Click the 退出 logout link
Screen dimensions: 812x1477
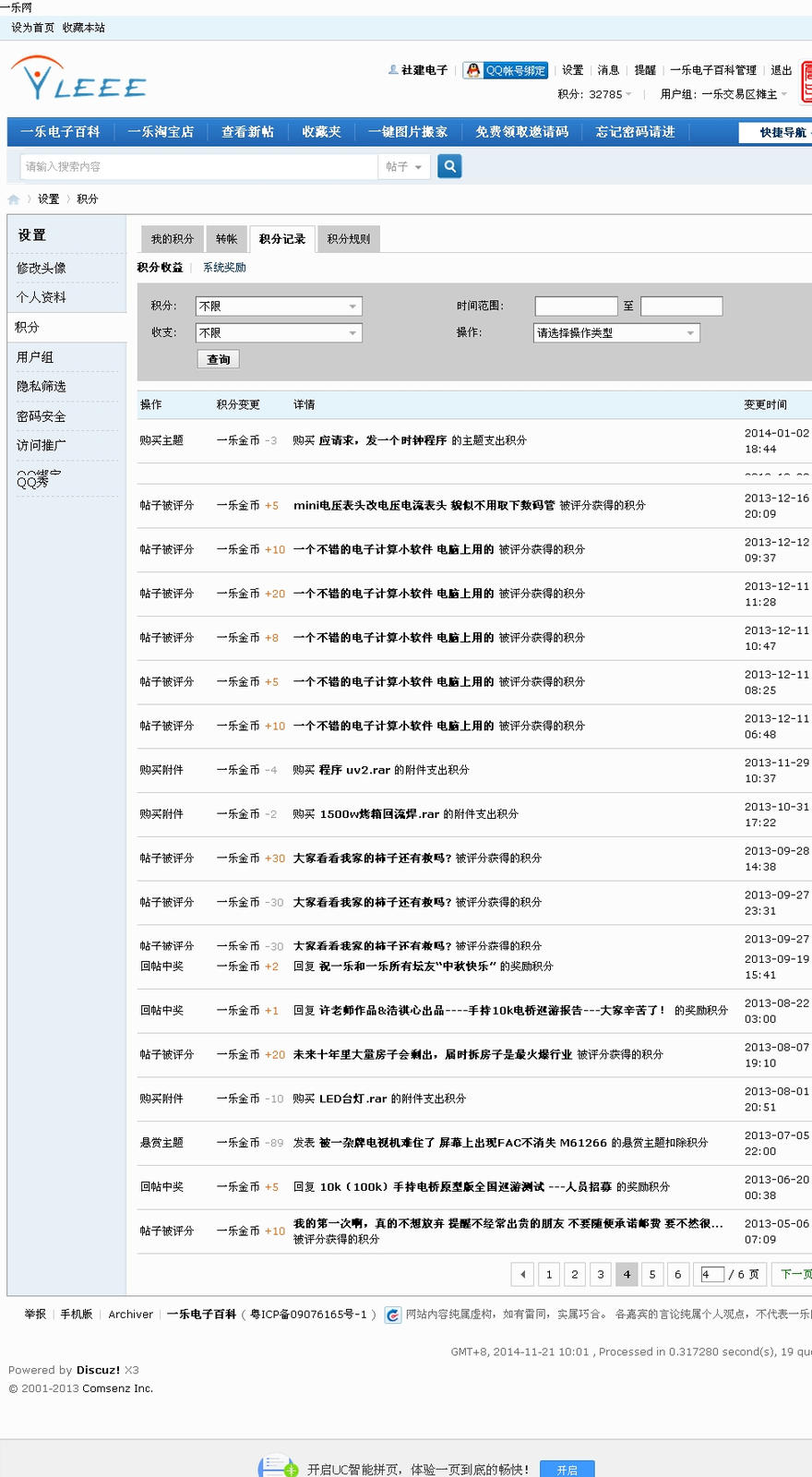coord(782,70)
